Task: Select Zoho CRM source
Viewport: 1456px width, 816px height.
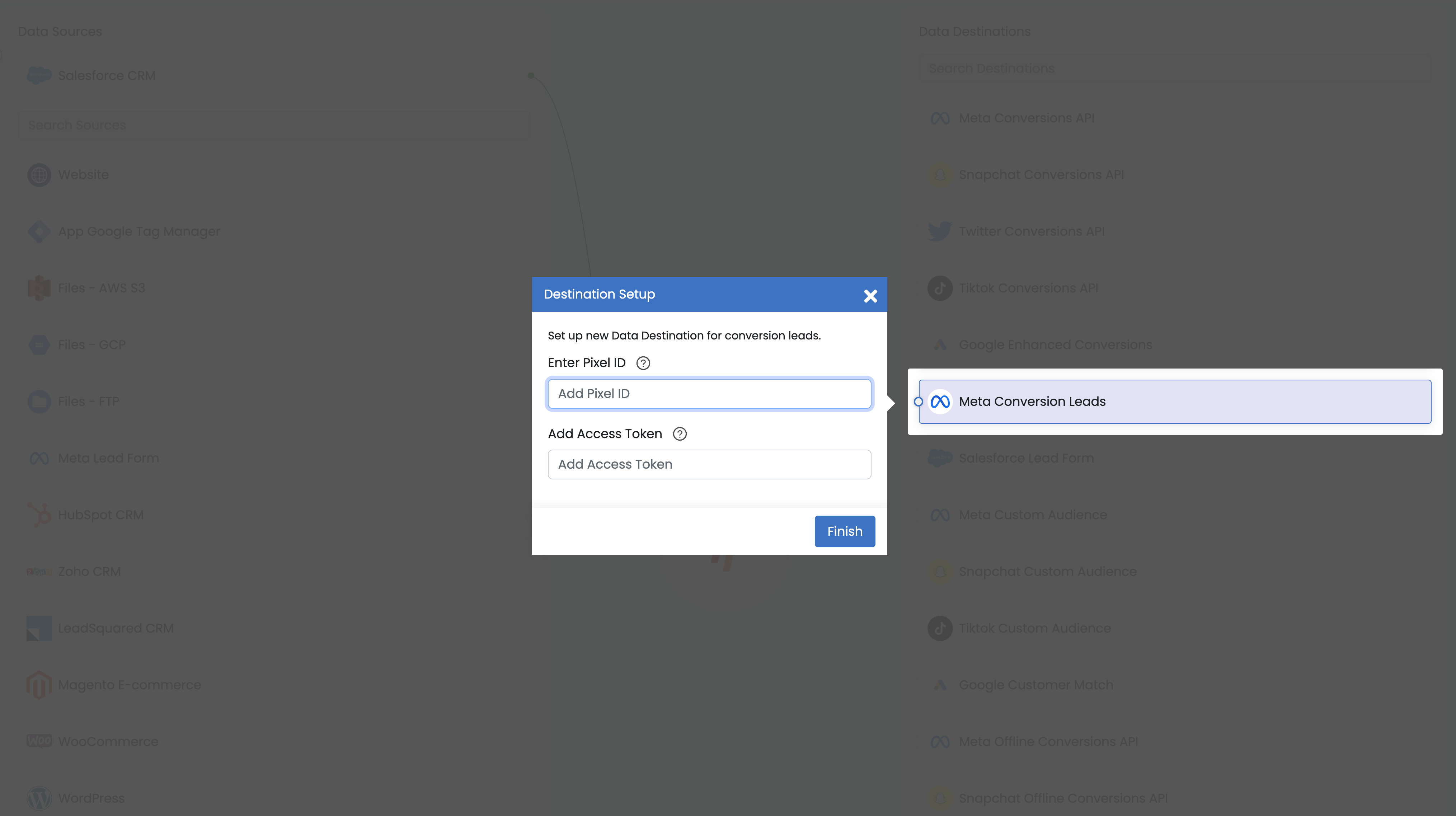Action: click(274, 572)
